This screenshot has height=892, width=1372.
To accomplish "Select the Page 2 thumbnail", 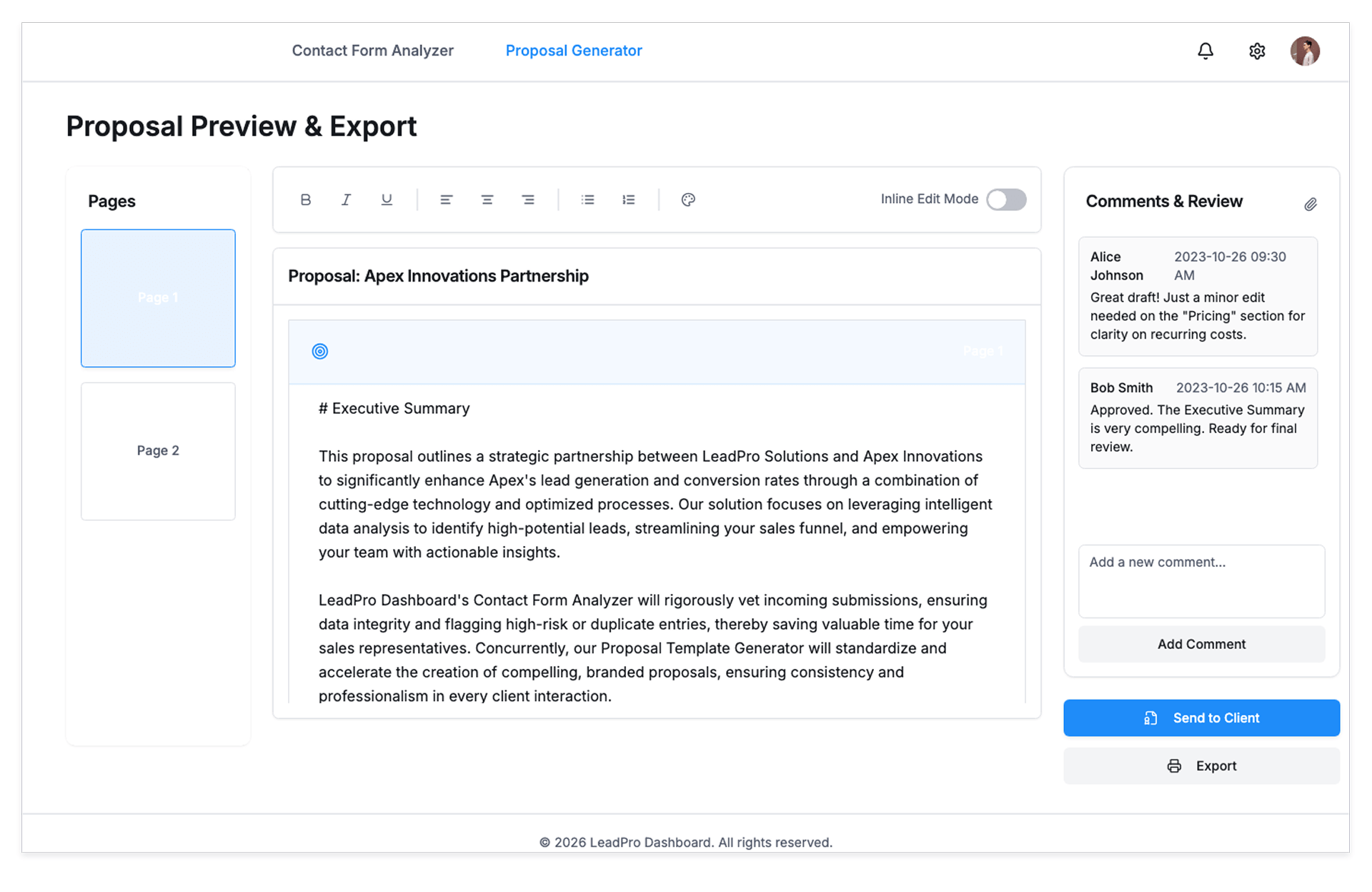I will point(158,451).
